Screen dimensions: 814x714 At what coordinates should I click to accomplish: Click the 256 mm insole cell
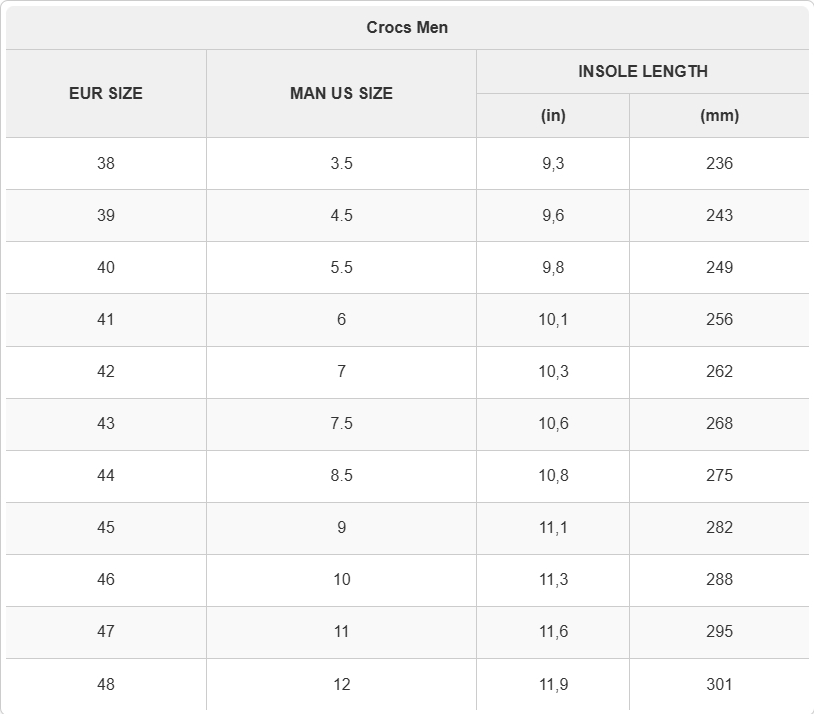(x=719, y=319)
